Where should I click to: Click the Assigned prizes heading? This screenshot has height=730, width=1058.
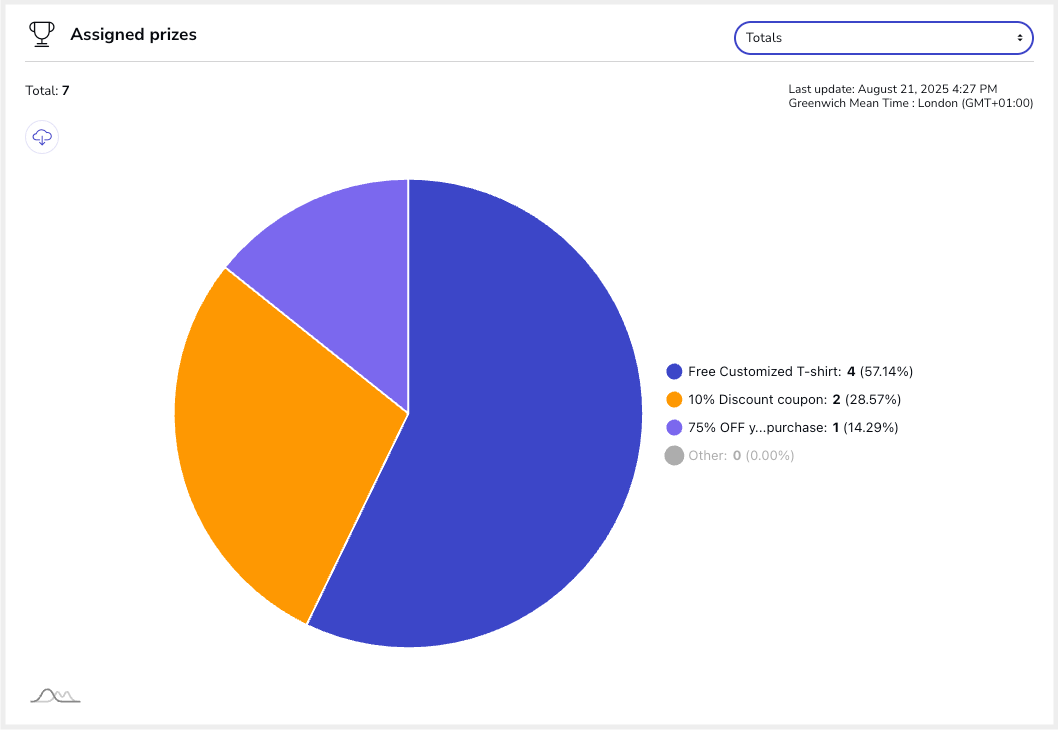coord(133,35)
